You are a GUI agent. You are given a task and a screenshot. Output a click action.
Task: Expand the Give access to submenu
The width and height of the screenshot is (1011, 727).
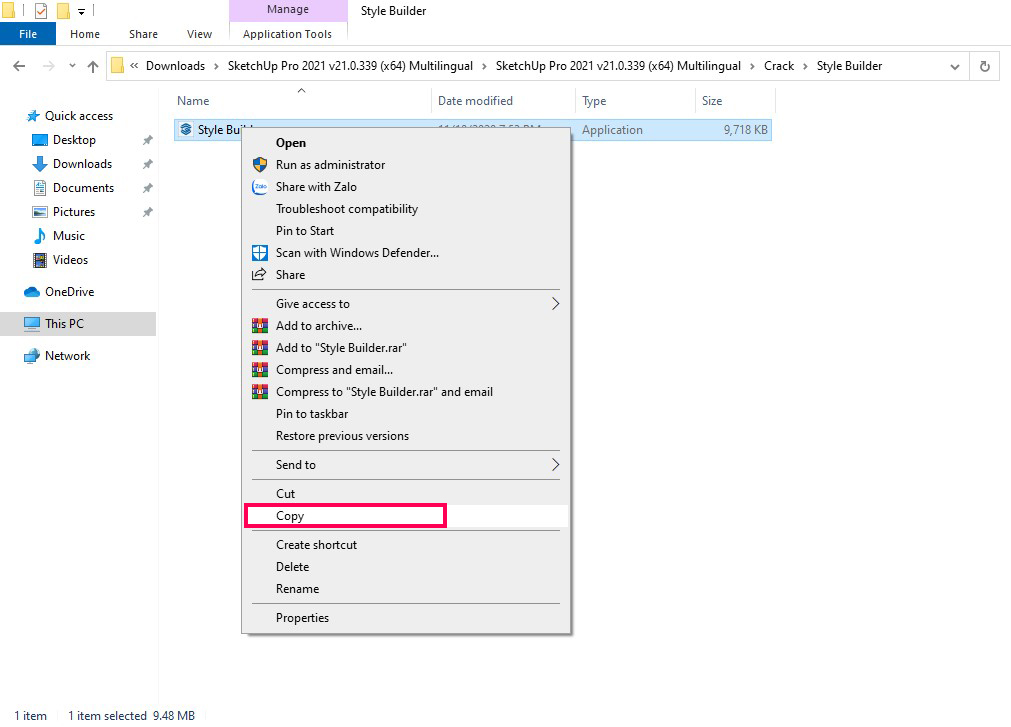(x=555, y=304)
